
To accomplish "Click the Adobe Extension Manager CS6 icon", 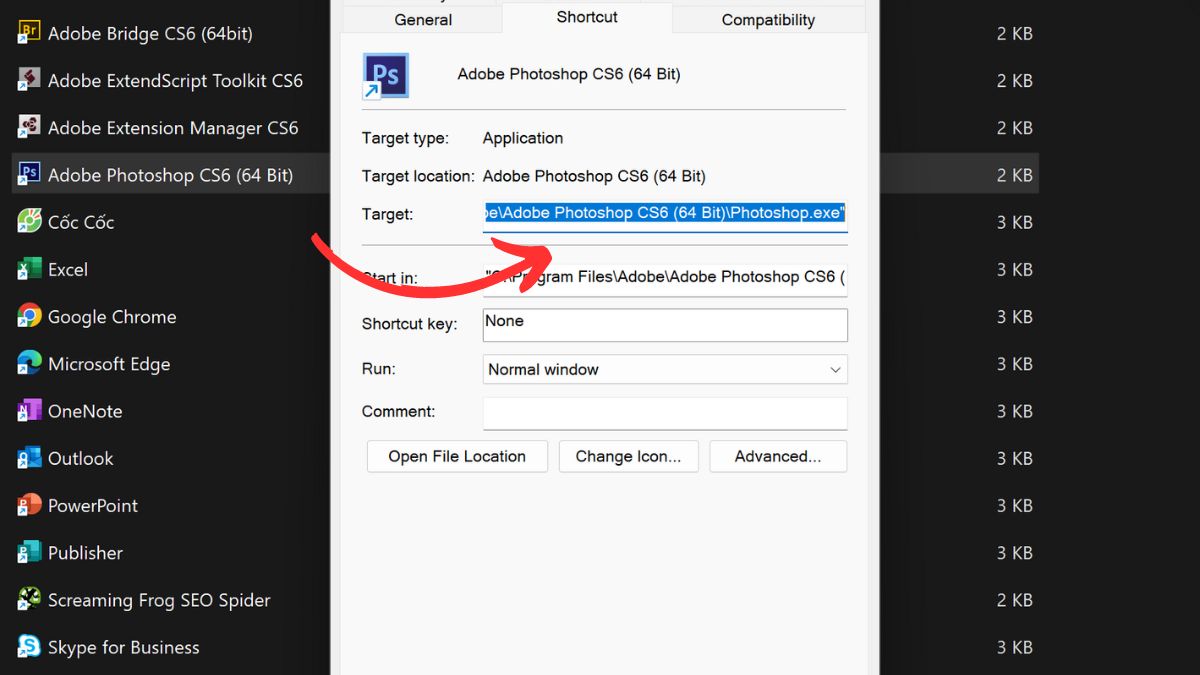I will (x=29, y=127).
